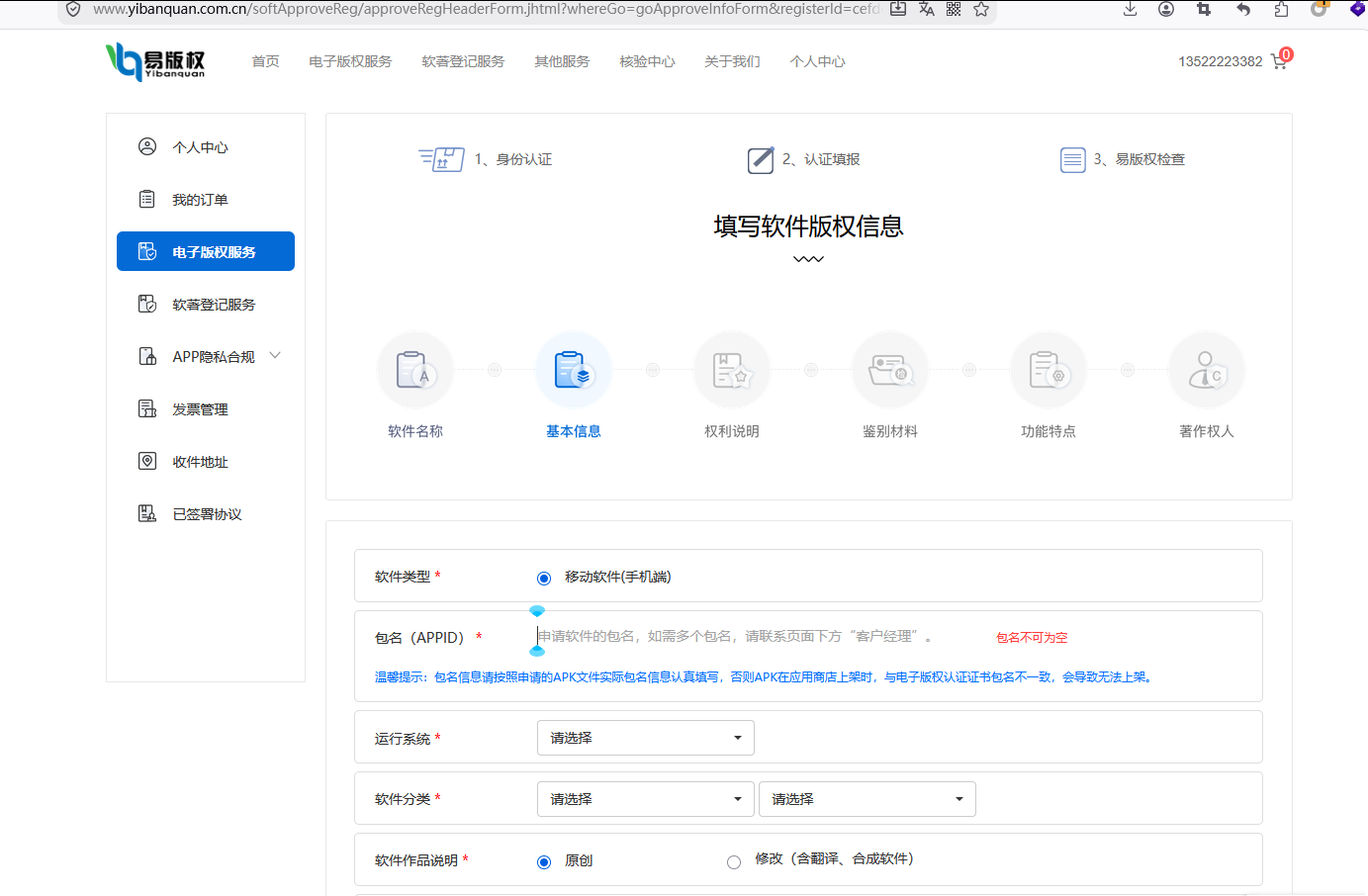This screenshot has height=896, width=1368.
Task: Open 核验中心 in top navigation
Action: [x=647, y=61]
